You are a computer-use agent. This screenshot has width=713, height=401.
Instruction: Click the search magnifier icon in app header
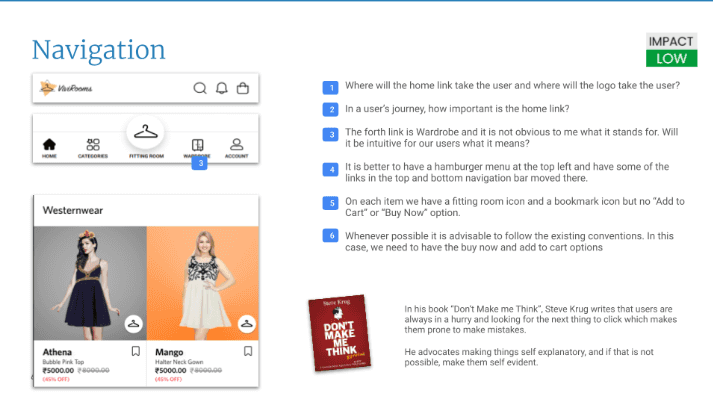pos(200,88)
